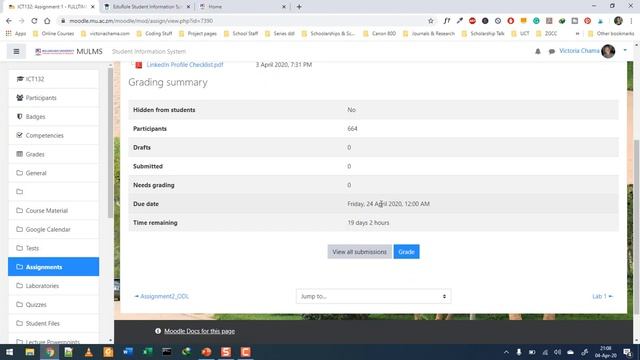Expand the user menu dropdown arrow
The width and height of the screenshot is (640, 360).
tap(625, 50)
